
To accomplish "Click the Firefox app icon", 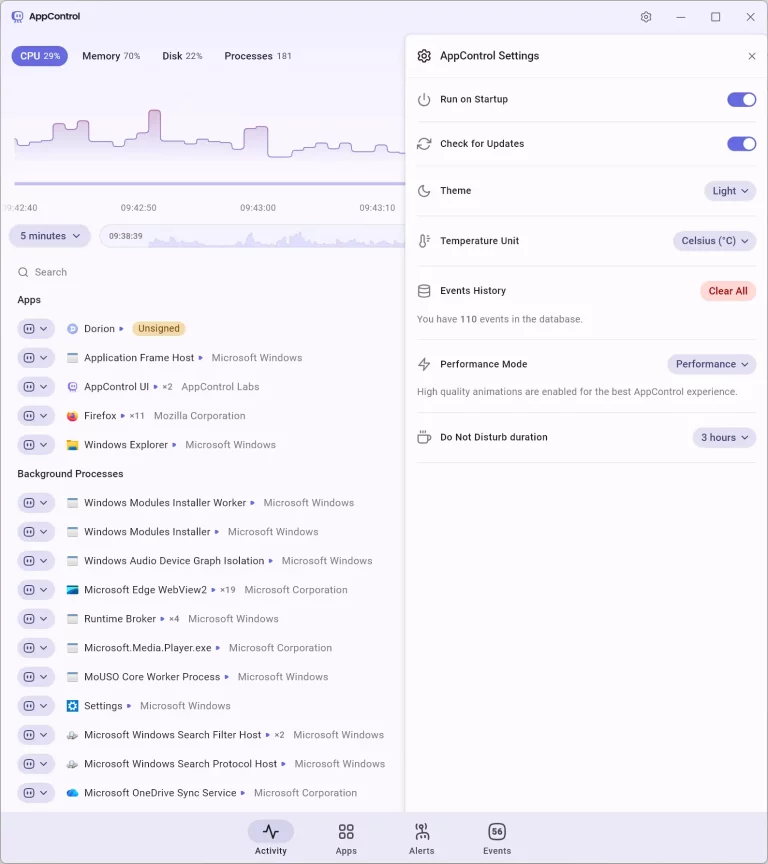I will pos(72,416).
